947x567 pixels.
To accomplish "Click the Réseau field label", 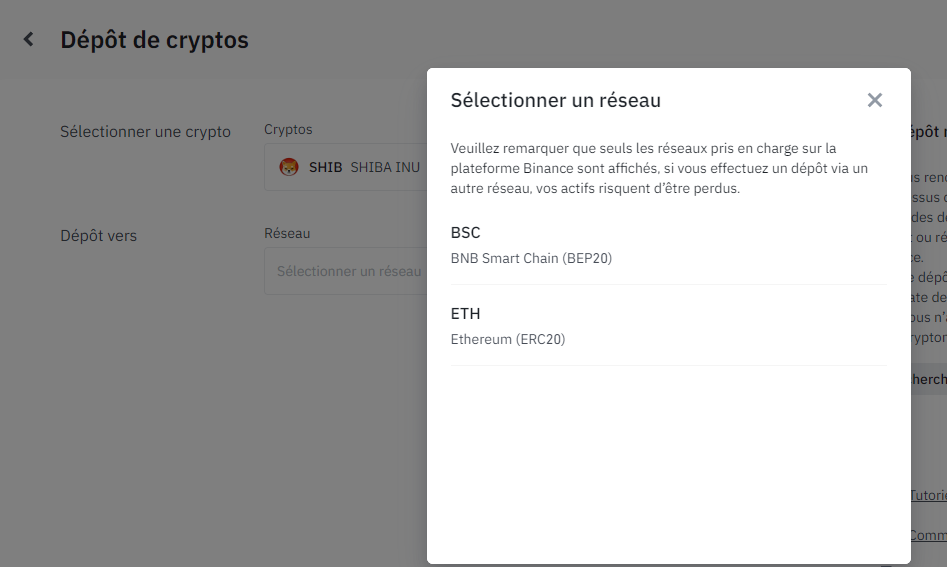I will click(287, 233).
